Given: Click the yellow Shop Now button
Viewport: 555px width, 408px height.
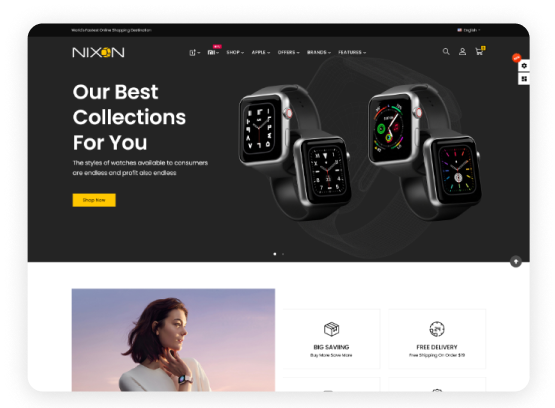Looking at the screenshot, I should [x=94, y=200].
